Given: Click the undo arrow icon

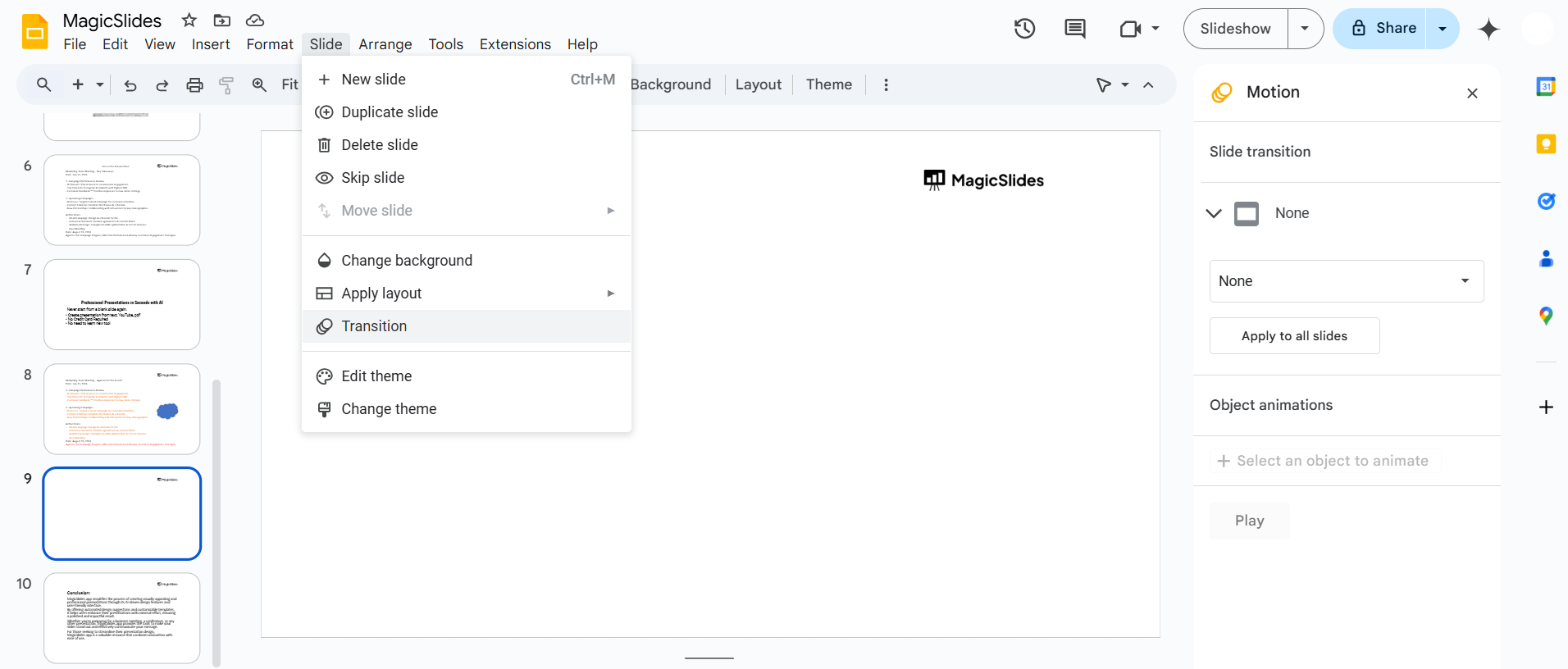Looking at the screenshot, I should coord(130,84).
